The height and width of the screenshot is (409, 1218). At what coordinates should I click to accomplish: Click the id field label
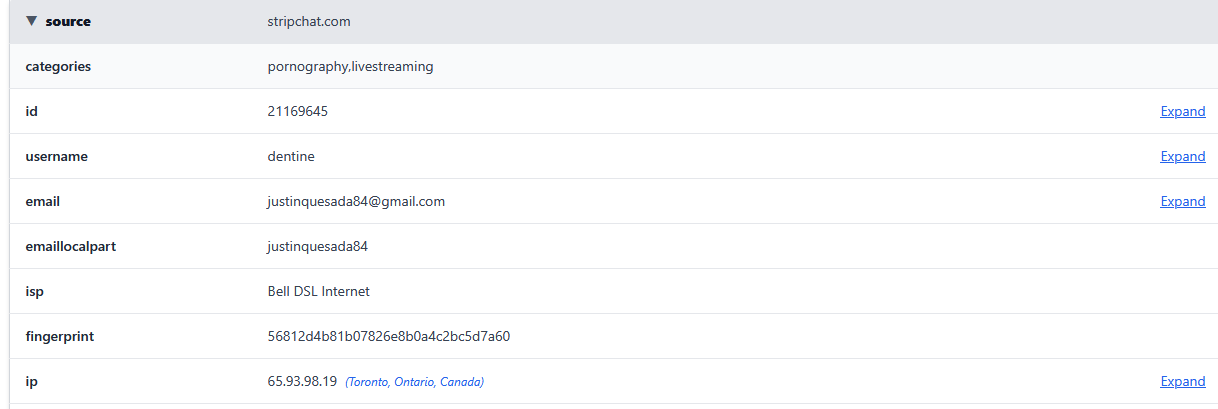click(32, 111)
